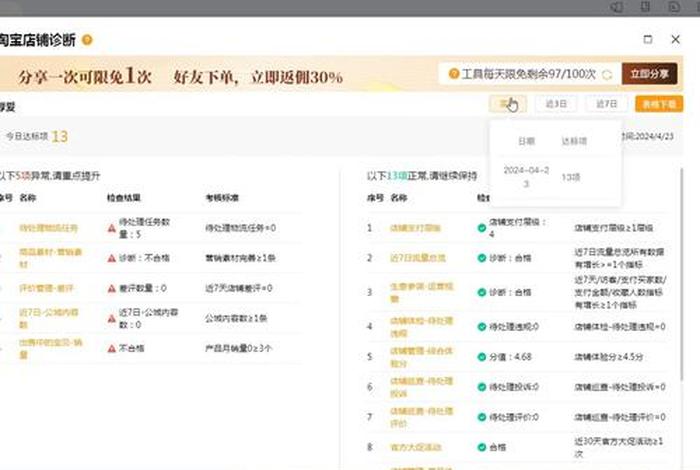Click the orange button right of 近7日

[659, 104]
